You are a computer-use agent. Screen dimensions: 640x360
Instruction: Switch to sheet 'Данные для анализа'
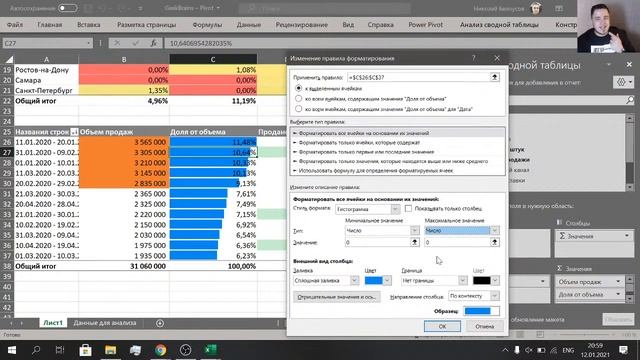(105, 323)
